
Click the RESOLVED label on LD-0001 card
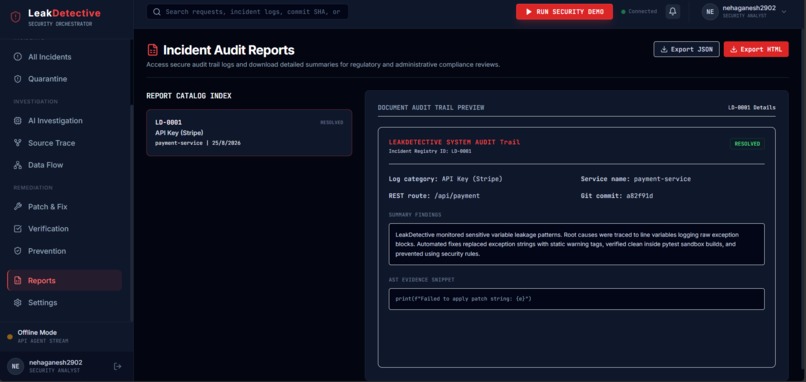332,122
